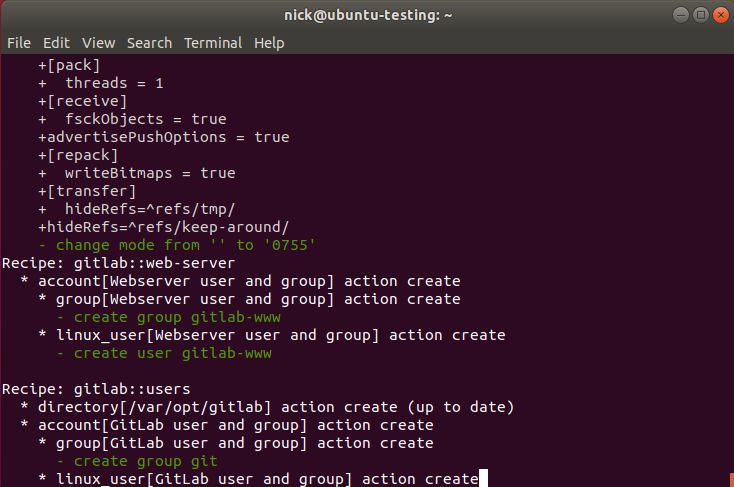Viewport: 734px width, 487px height.
Task: Click the text '+advertisePushOptions = true'
Action: click(164, 137)
